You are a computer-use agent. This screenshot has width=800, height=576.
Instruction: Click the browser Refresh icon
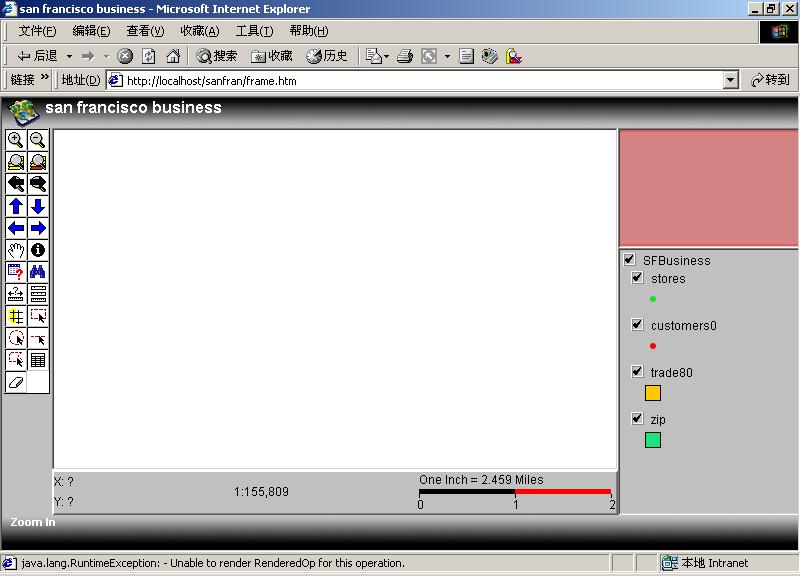pos(148,56)
